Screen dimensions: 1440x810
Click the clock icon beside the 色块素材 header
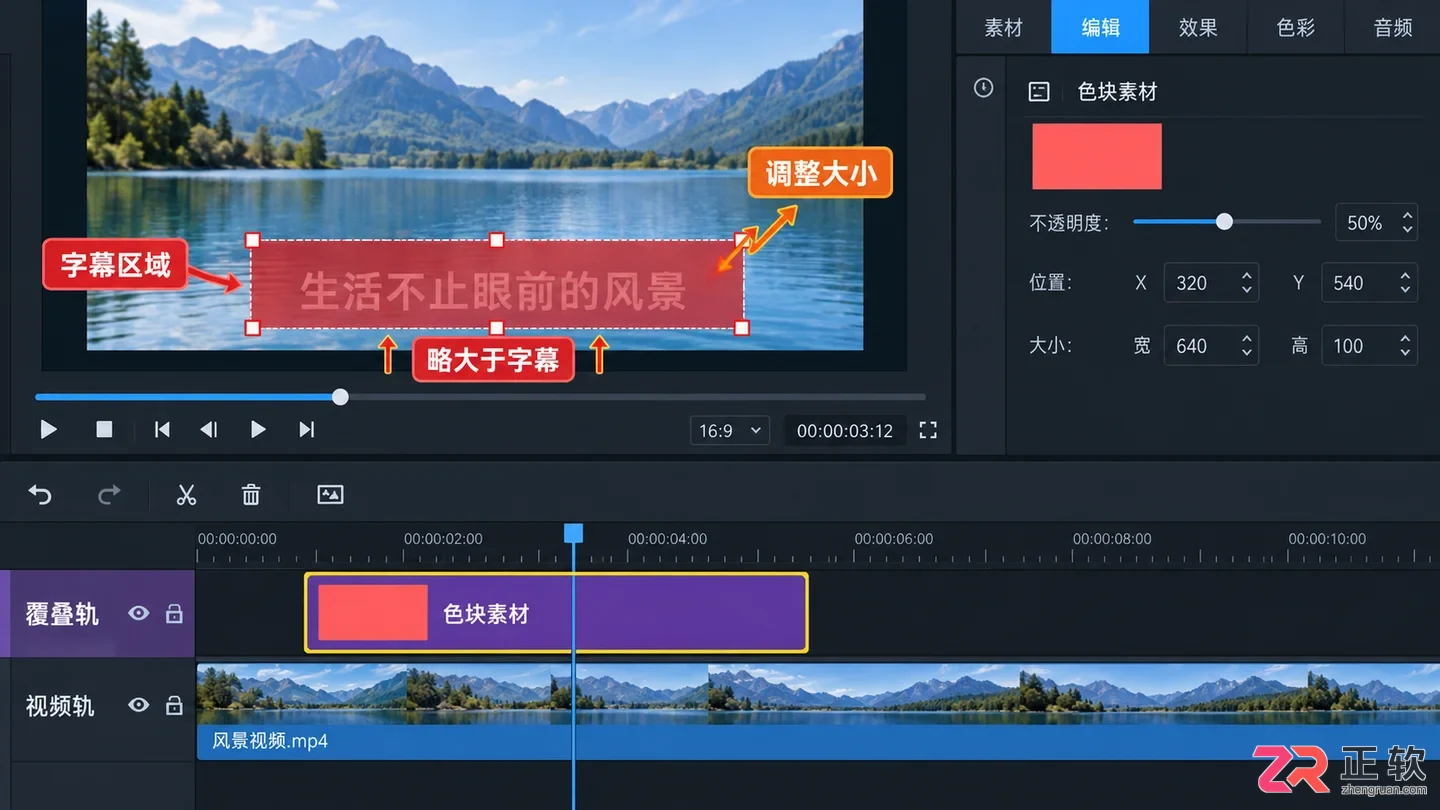click(984, 88)
